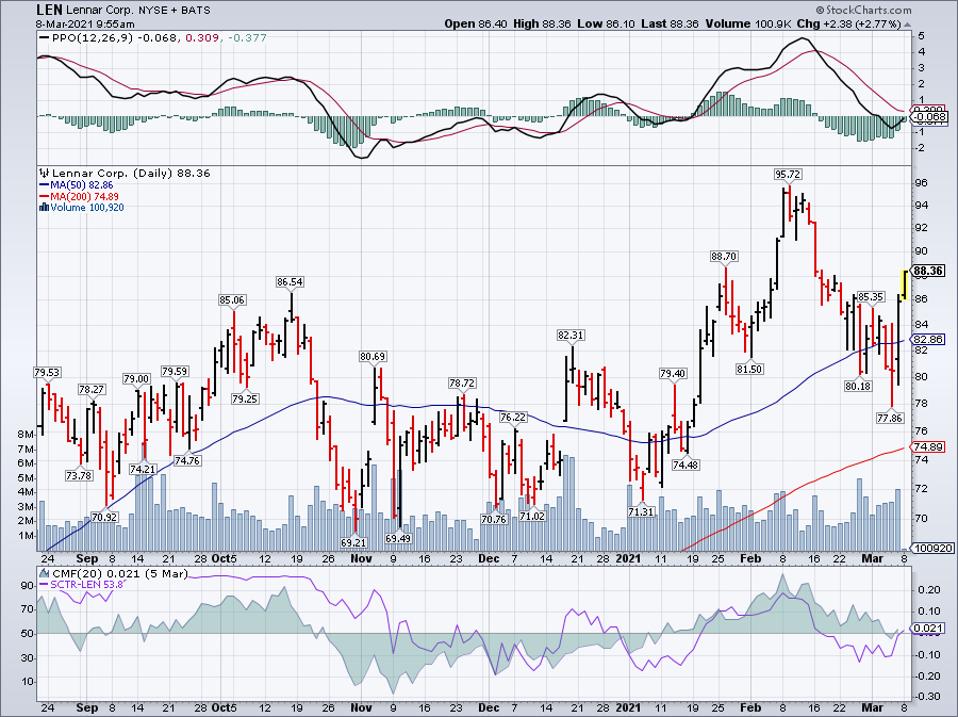This screenshot has height=717, width=958.
Task: Click the High 88.36 value in the header
Action: click(x=542, y=24)
